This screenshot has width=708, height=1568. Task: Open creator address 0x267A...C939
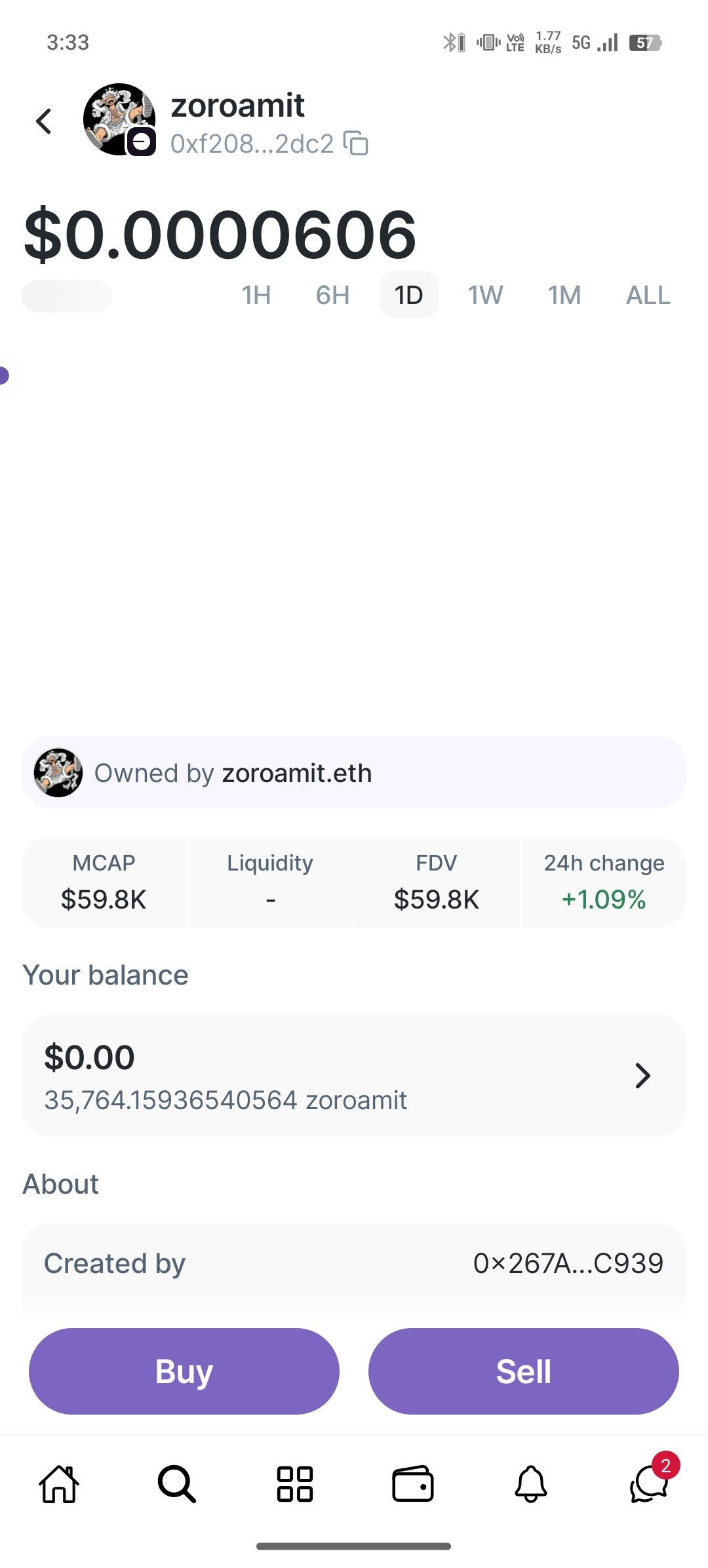pyautogui.click(x=568, y=1263)
